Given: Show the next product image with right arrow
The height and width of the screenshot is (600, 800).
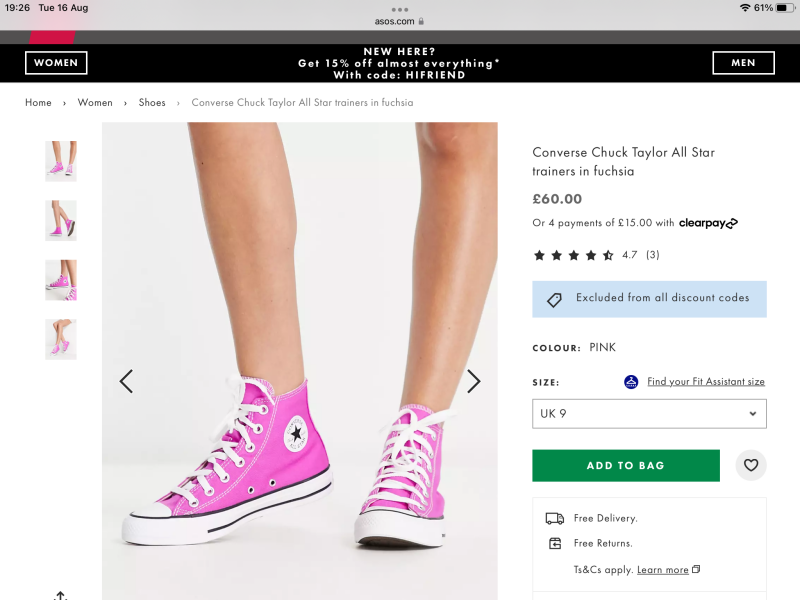Looking at the screenshot, I should coord(473,381).
